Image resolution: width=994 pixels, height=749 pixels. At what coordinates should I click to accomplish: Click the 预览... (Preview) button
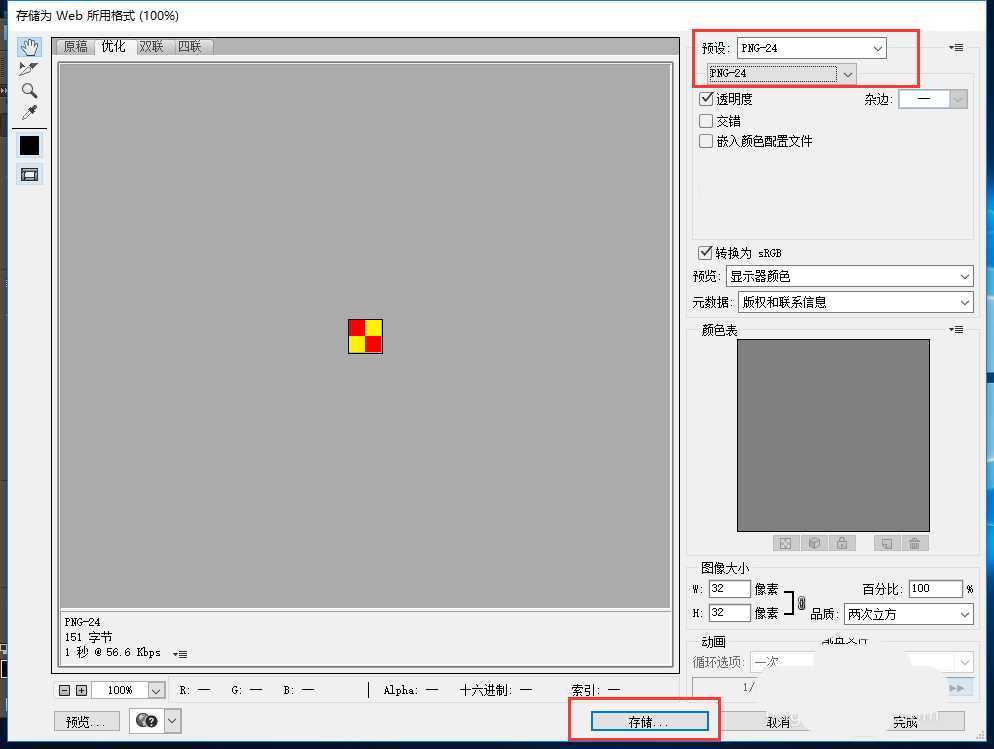pyautogui.click(x=86, y=721)
